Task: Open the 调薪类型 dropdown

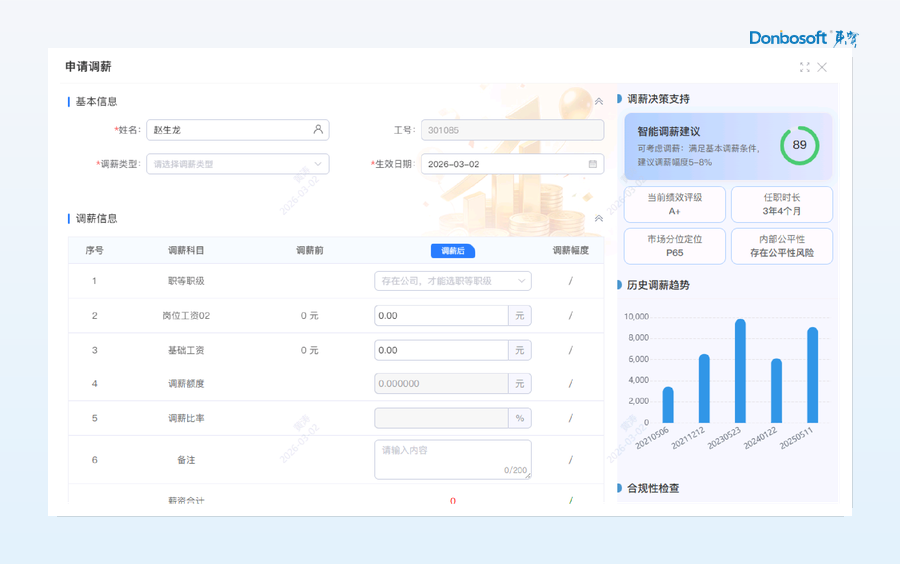Action: pyautogui.click(x=238, y=164)
